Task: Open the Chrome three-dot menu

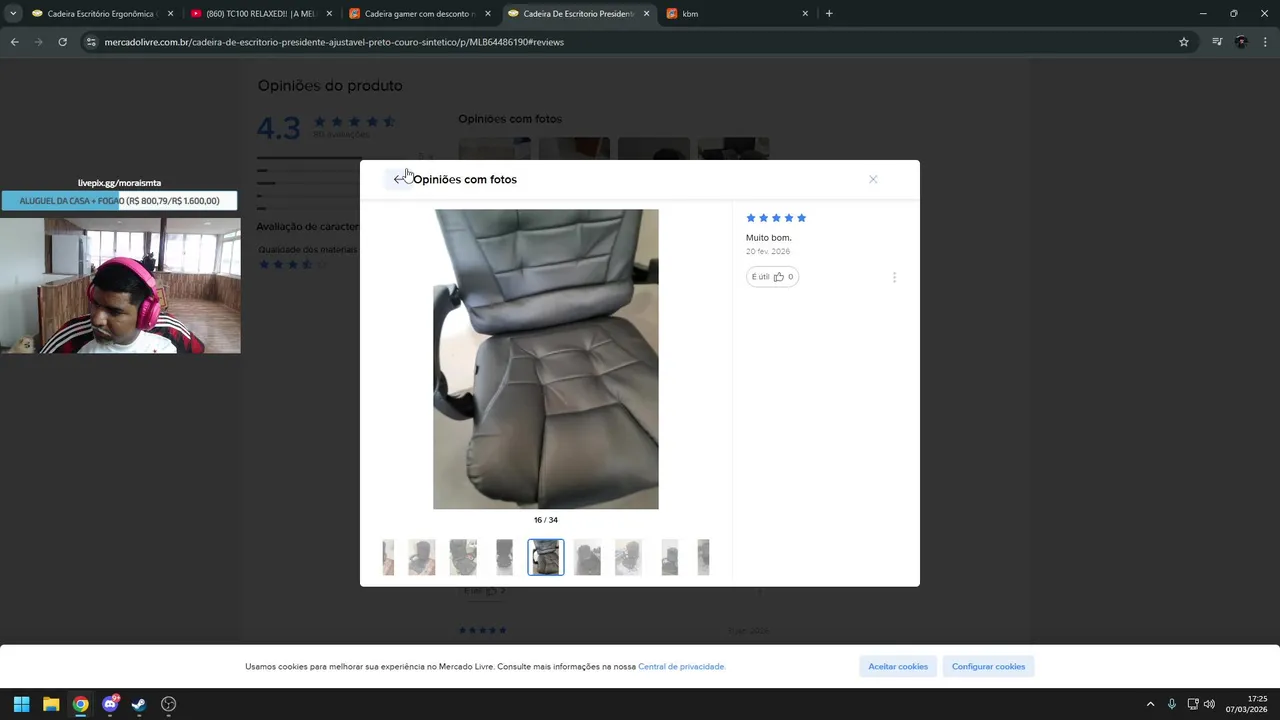Action: [x=1266, y=42]
